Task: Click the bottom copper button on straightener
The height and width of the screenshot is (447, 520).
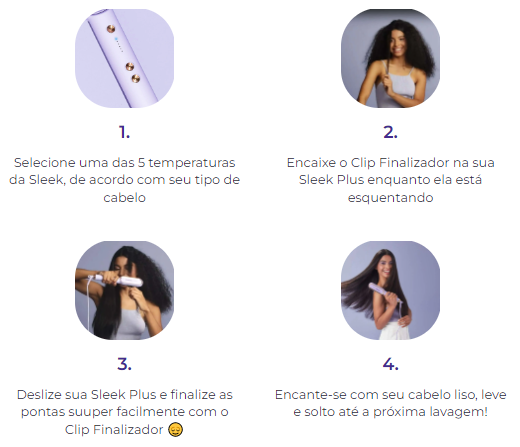Action: pyautogui.click(x=136, y=79)
